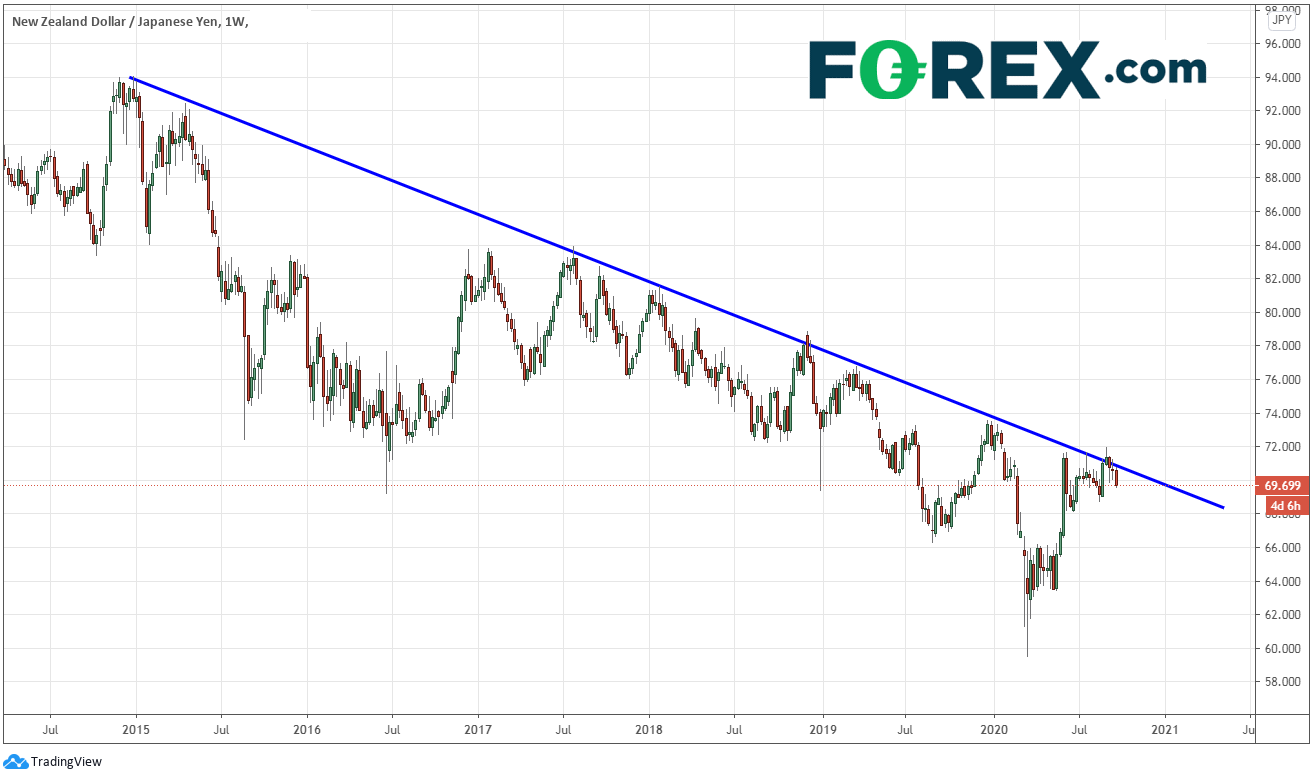The width and height of the screenshot is (1316, 780).
Task: Click the 96.000 price axis label
Action: coord(1282,43)
